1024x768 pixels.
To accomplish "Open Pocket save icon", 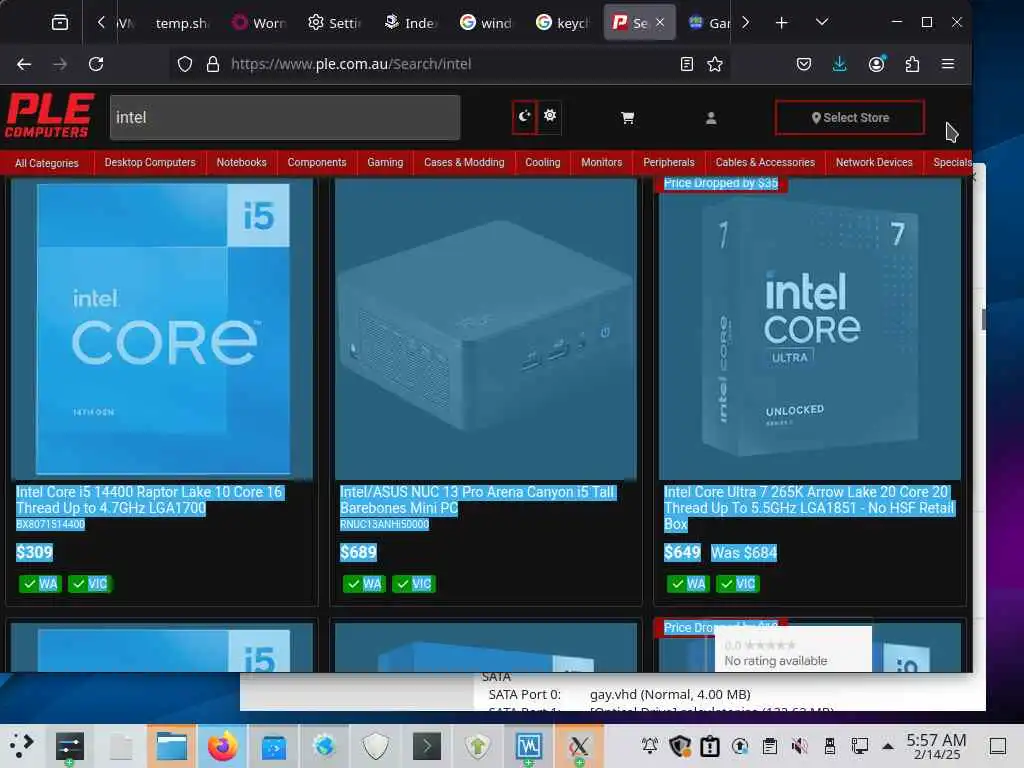I will coord(804,64).
